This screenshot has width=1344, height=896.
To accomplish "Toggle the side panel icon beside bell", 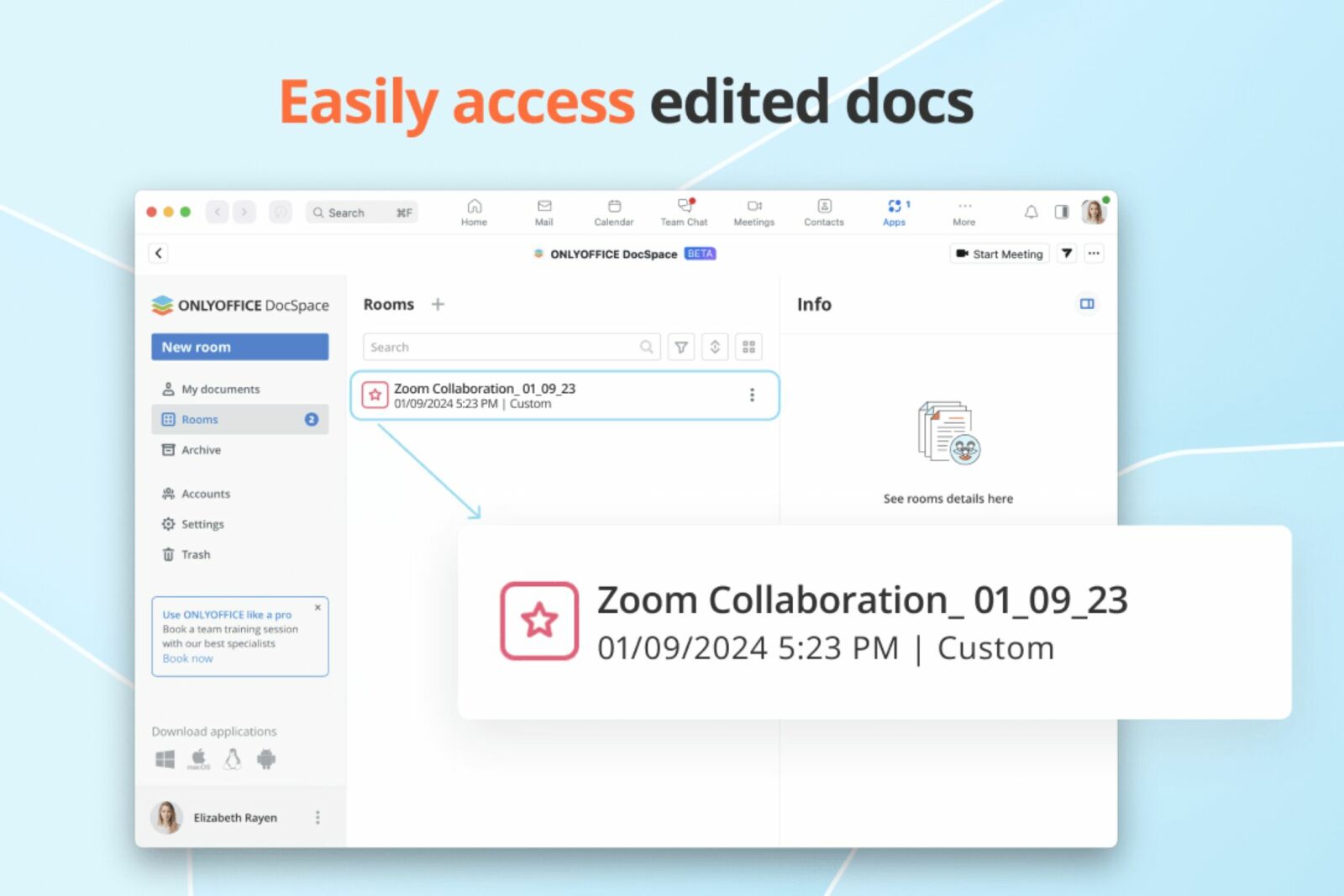I will pyautogui.click(x=1062, y=212).
